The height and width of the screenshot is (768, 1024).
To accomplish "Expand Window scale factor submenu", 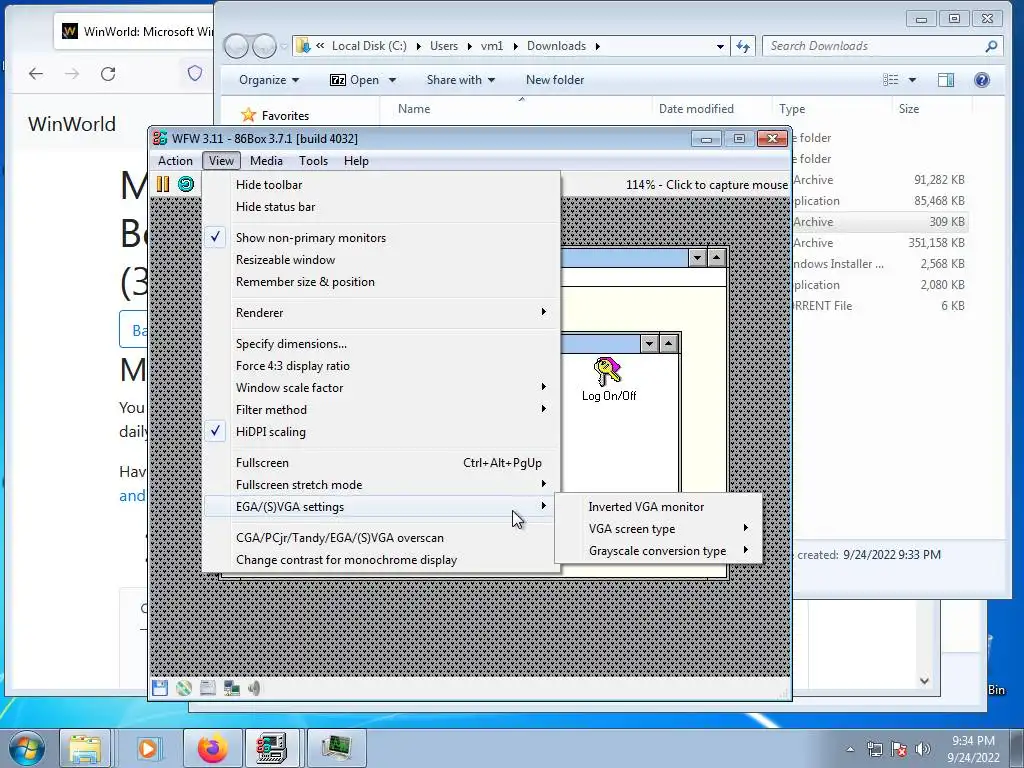I will [382, 388].
